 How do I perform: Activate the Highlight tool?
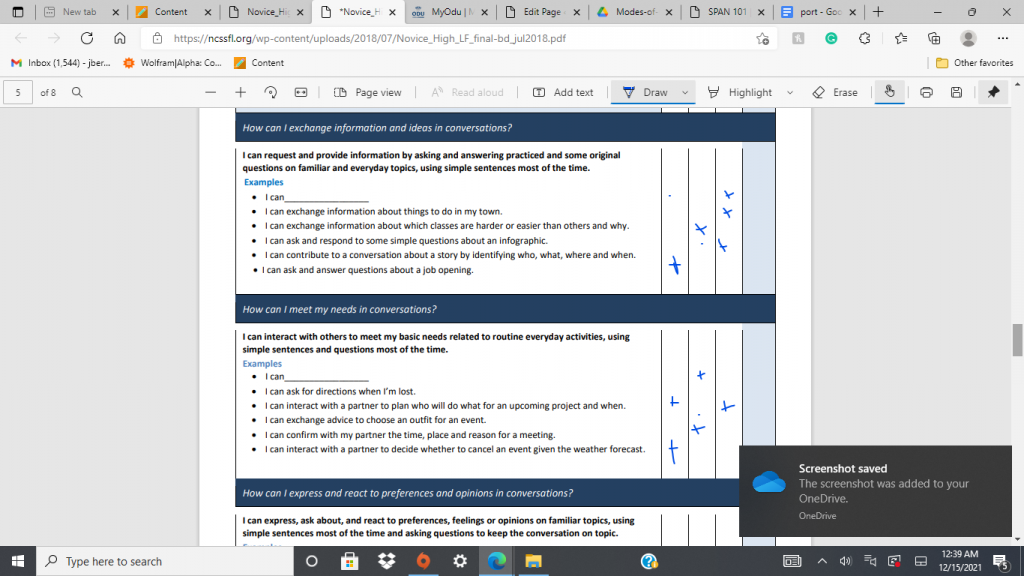740,93
